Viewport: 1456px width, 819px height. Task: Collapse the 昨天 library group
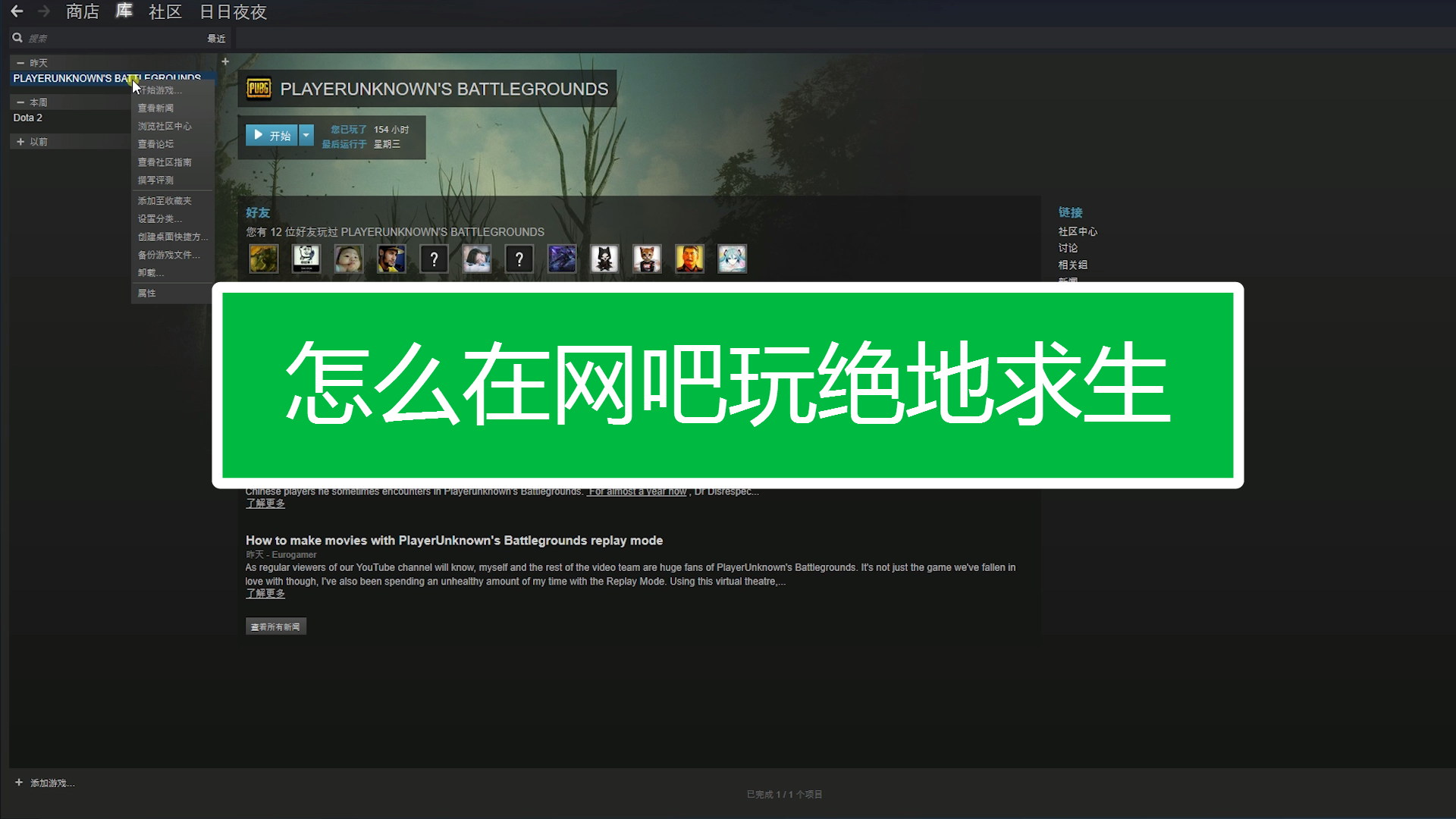pyautogui.click(x=20, y=63)
